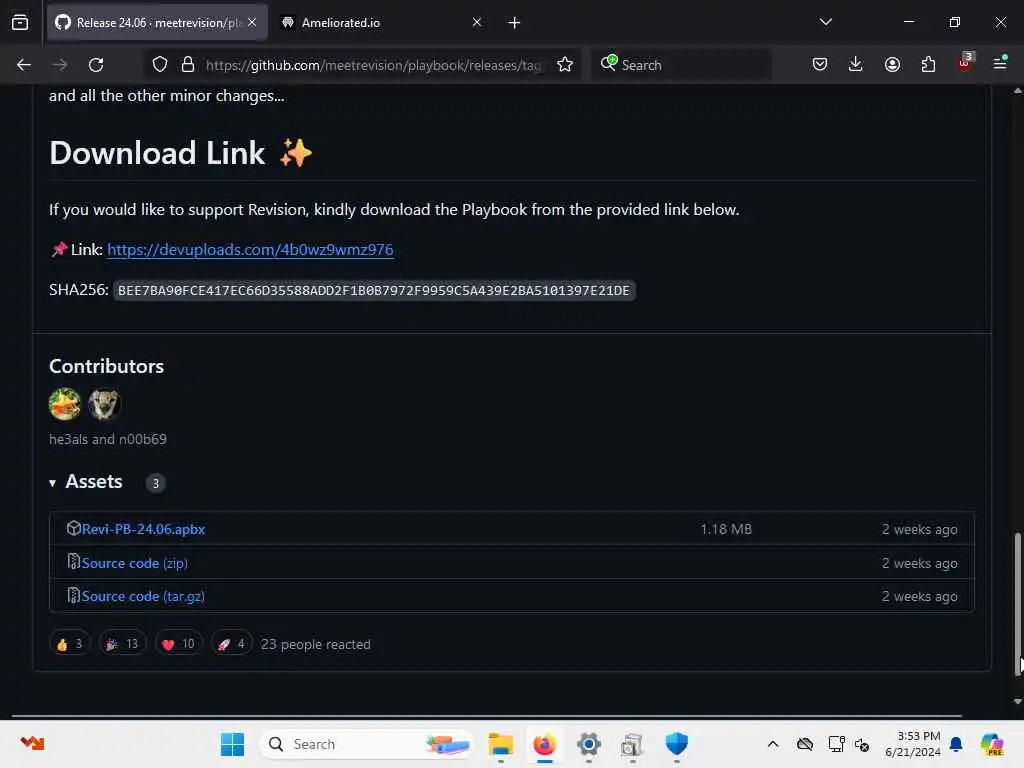The width and height of the screenshot is (1024, 768).
Task: Open Settings gear in taskbar
Action: (588, 744)
